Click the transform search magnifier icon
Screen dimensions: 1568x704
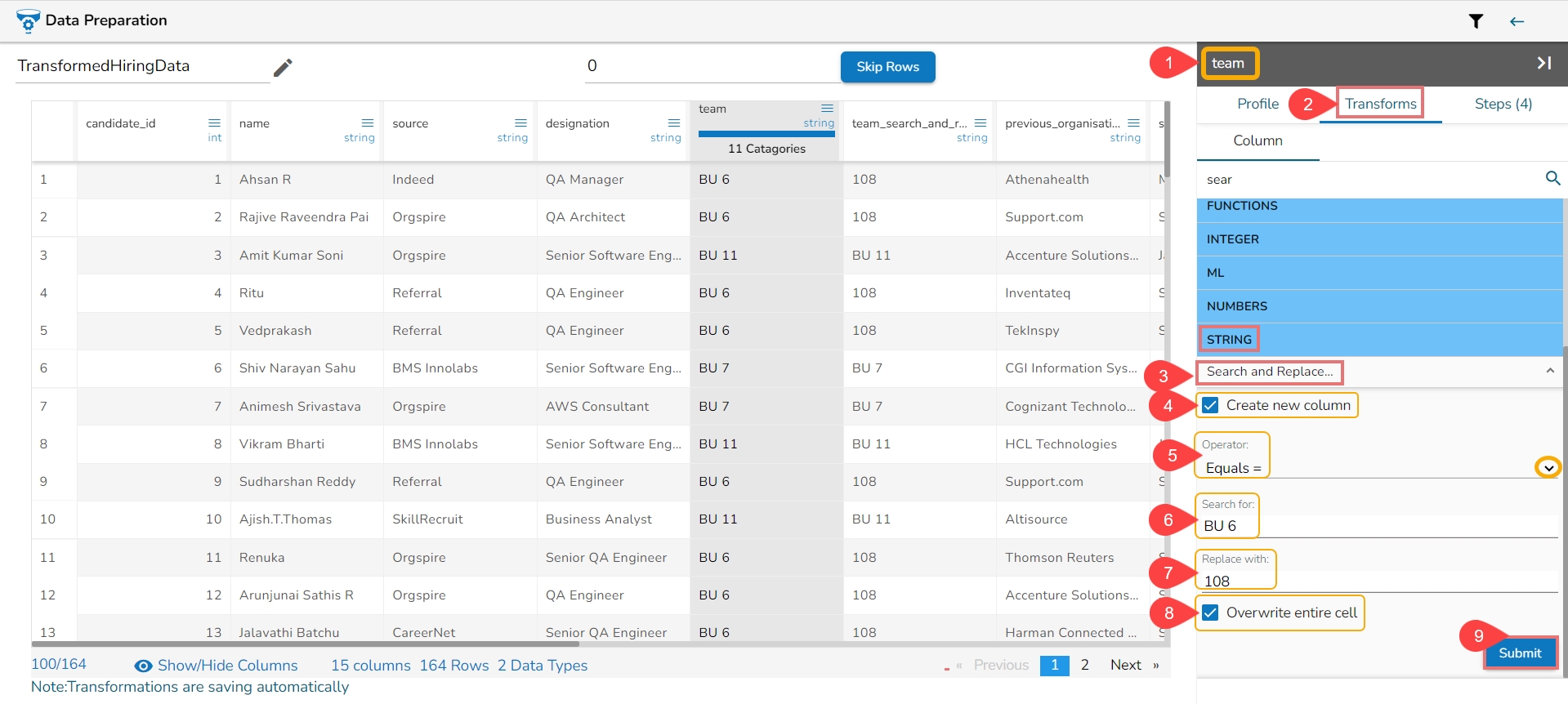click(1552, 178)
